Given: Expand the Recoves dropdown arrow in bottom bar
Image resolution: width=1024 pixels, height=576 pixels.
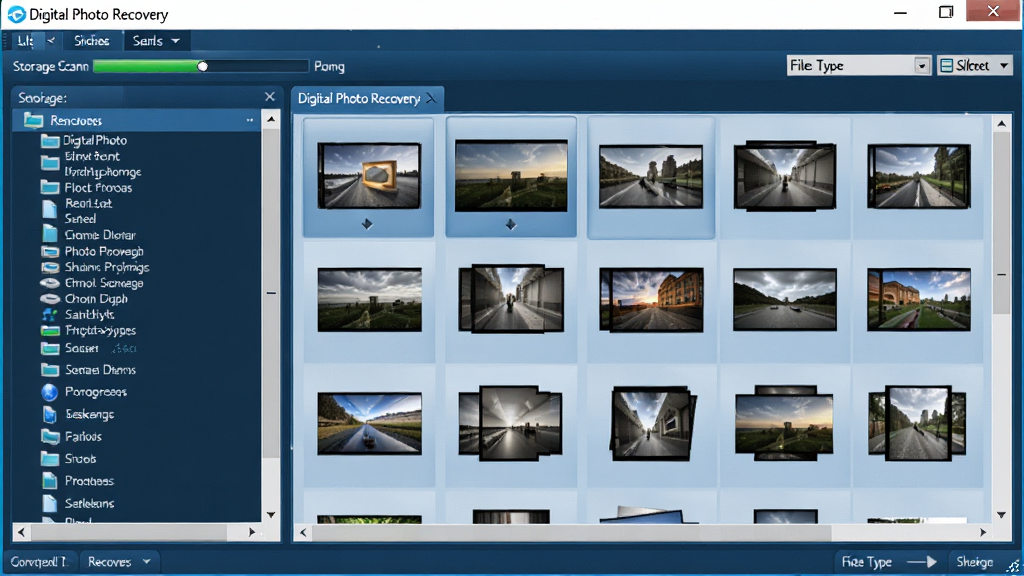Looking at the screenshot, I should tap(146, 562).
